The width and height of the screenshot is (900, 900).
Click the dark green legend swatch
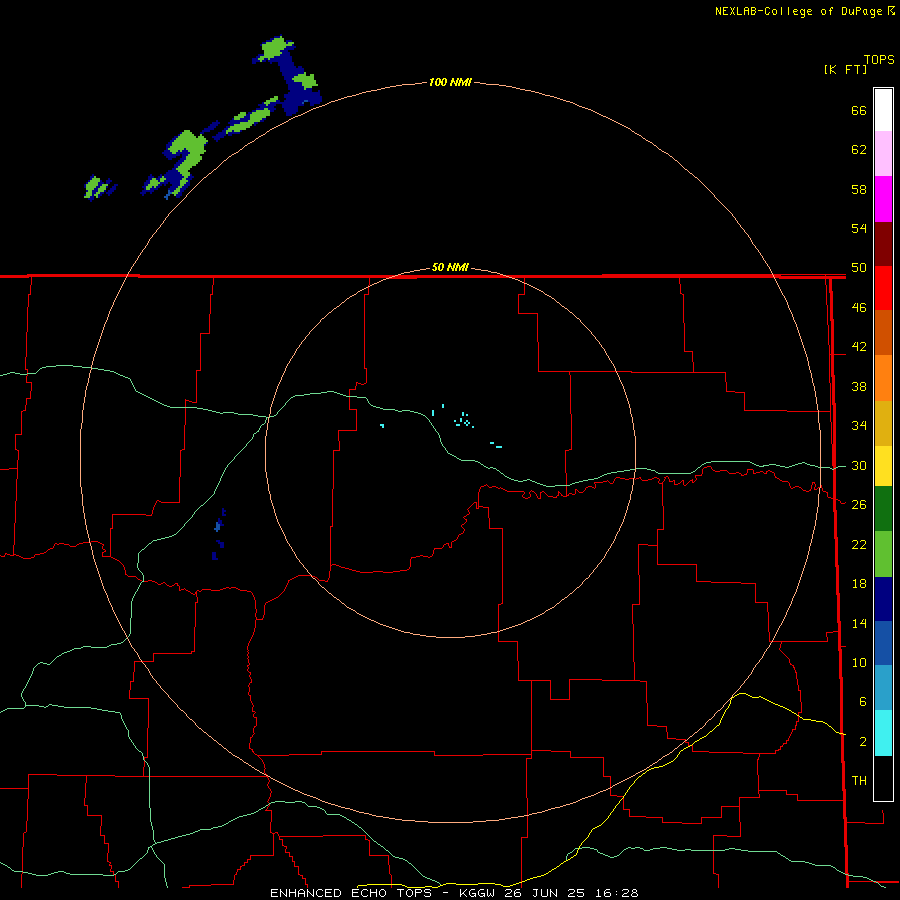point(883,509)
